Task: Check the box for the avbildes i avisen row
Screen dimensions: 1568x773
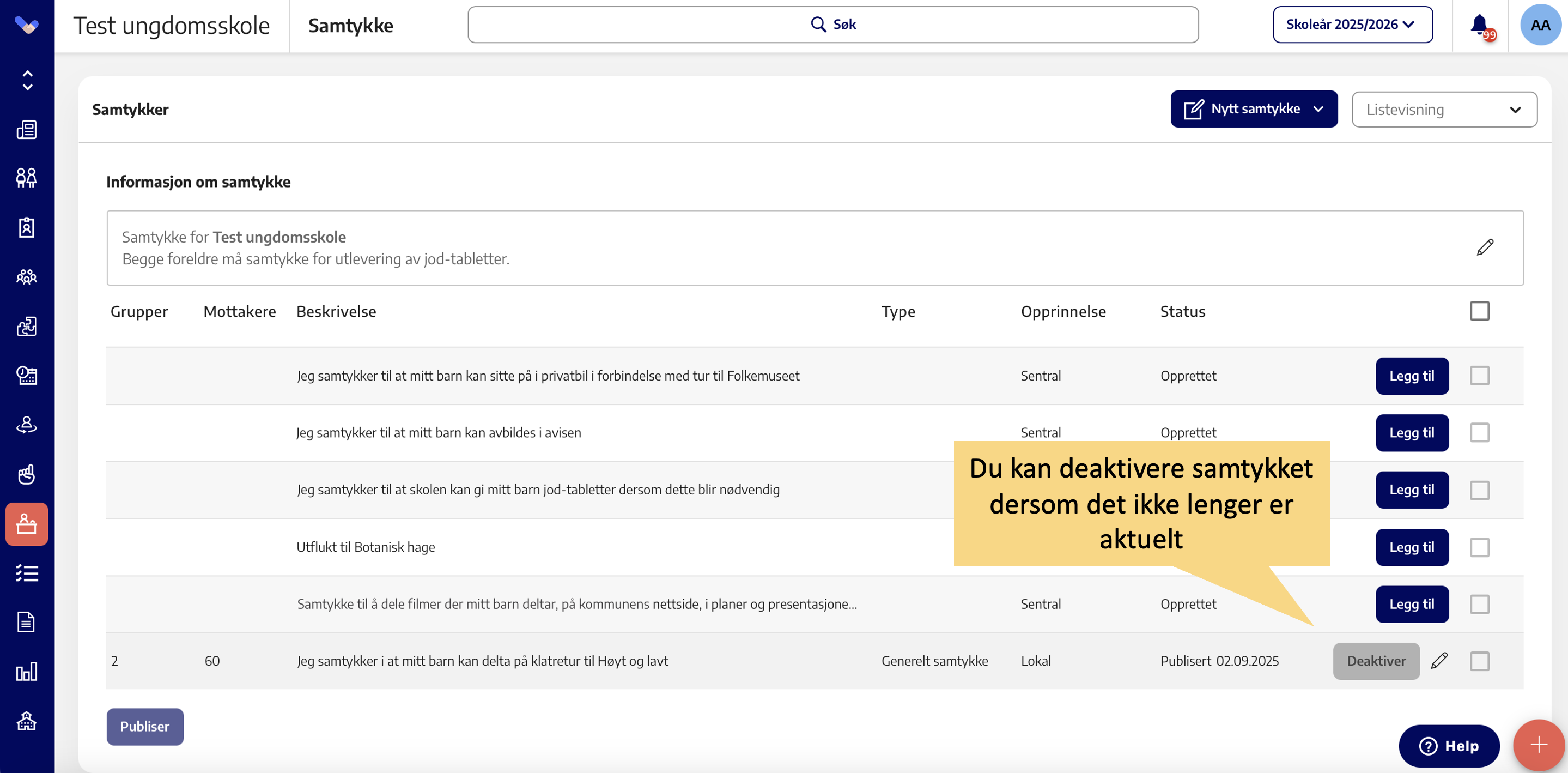Action: point(1480,432)
